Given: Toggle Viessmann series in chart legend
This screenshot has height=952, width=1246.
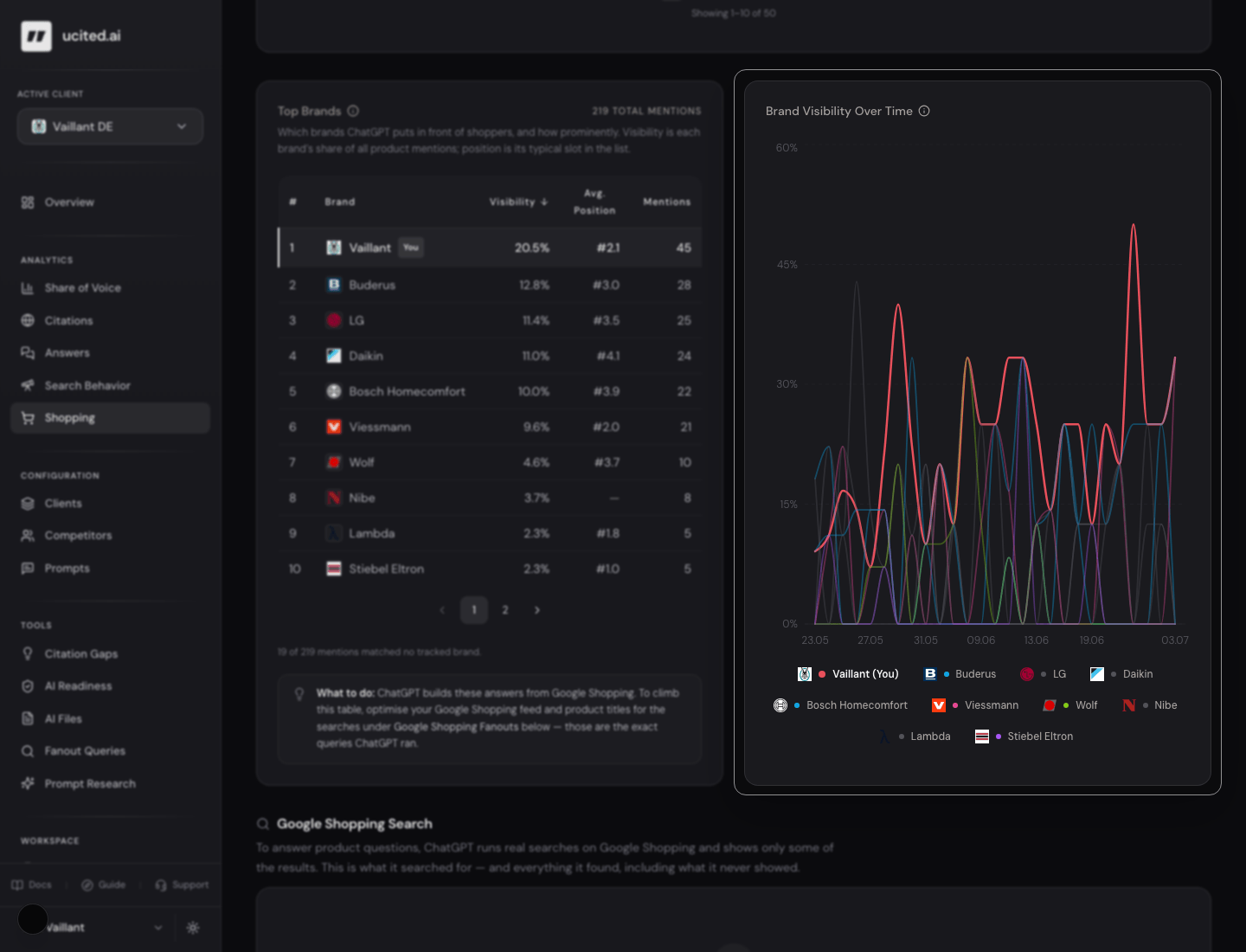Looking at the screenshot, I should tap(975, 705).
